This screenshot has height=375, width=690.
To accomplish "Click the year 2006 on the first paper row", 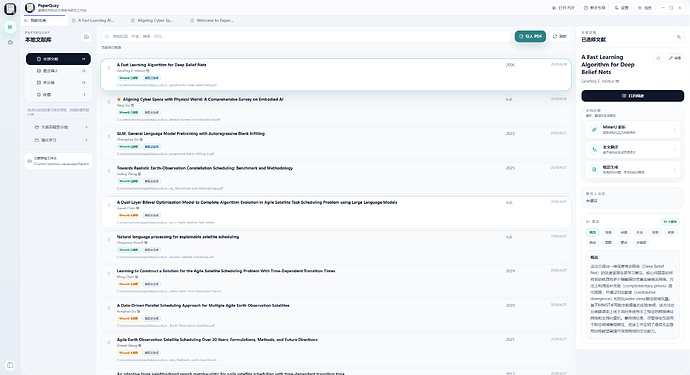I will tap(510, 65).
